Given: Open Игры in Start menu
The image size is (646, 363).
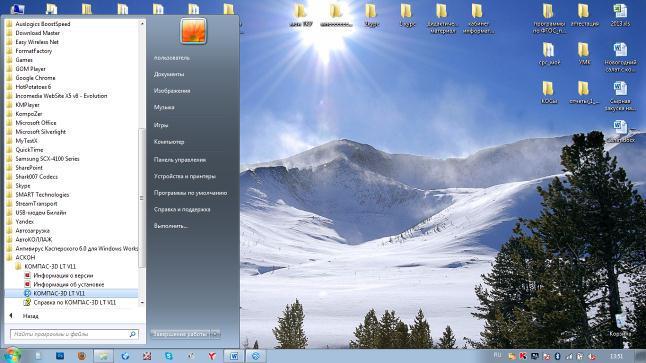Looking at the screenshot, I should click(161, 125).
